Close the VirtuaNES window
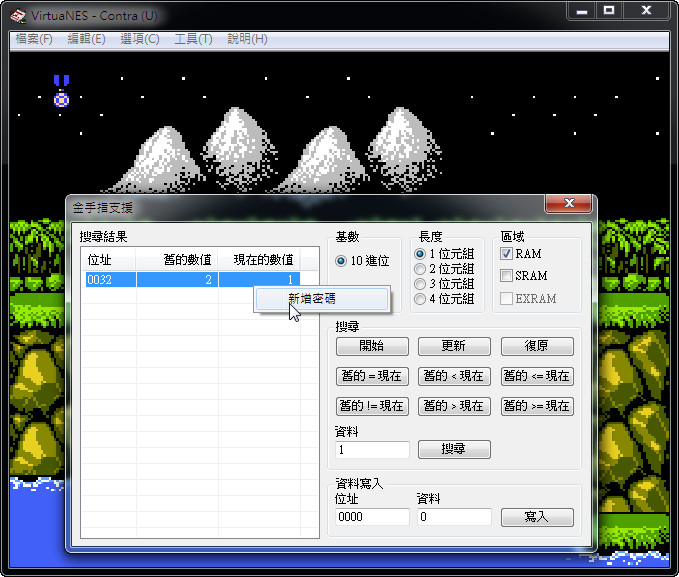Screen dimensions: 679x577 (646, 11)
